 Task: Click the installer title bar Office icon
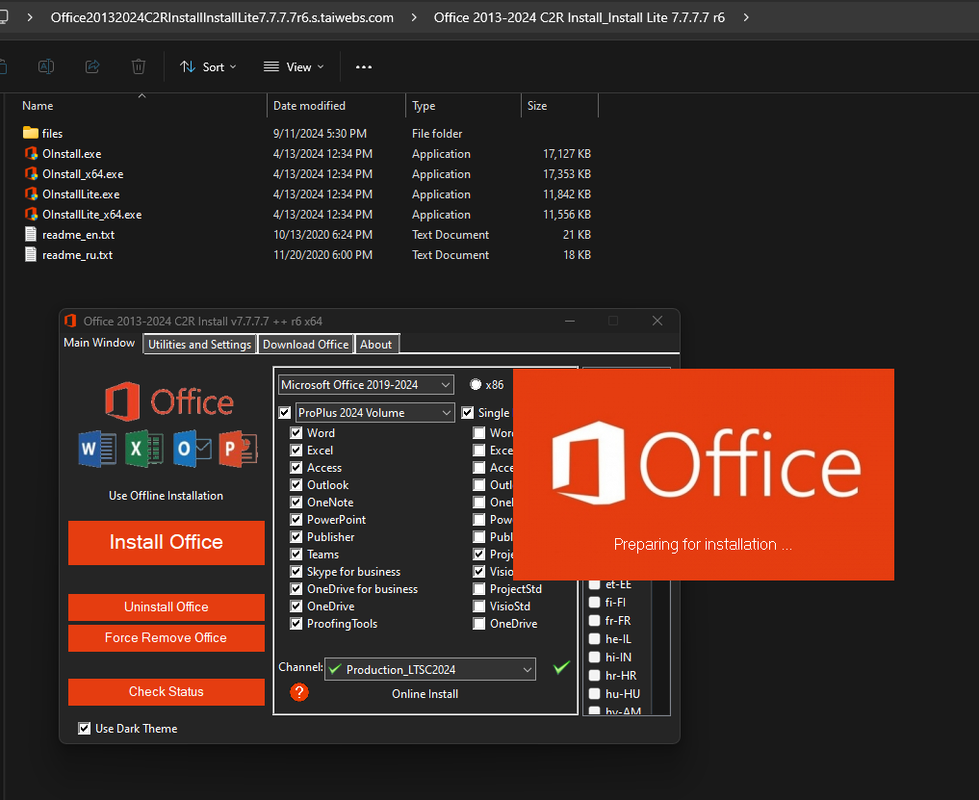point(71,321)
